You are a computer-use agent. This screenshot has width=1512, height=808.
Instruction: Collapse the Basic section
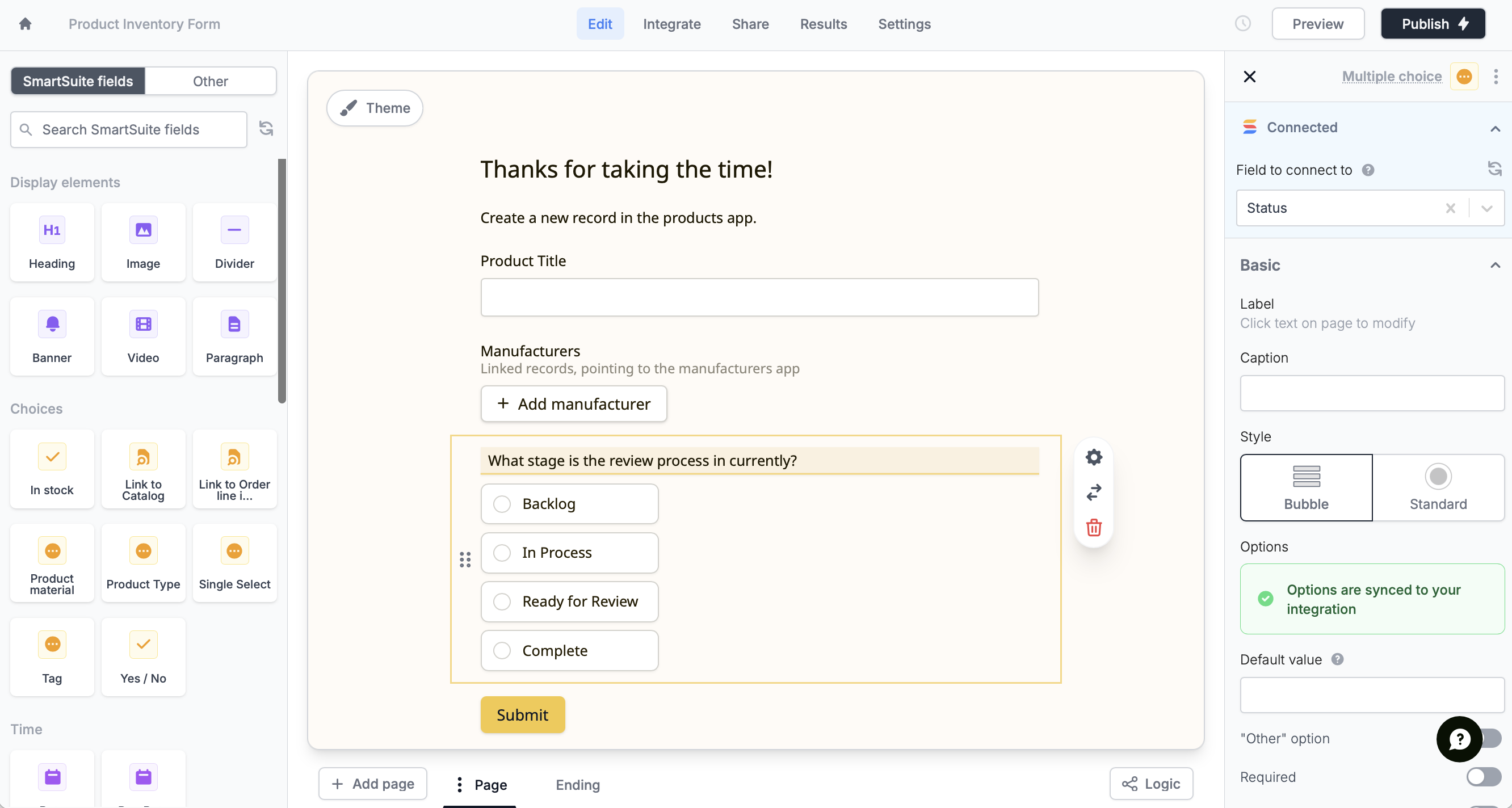tap(1496, 265)
